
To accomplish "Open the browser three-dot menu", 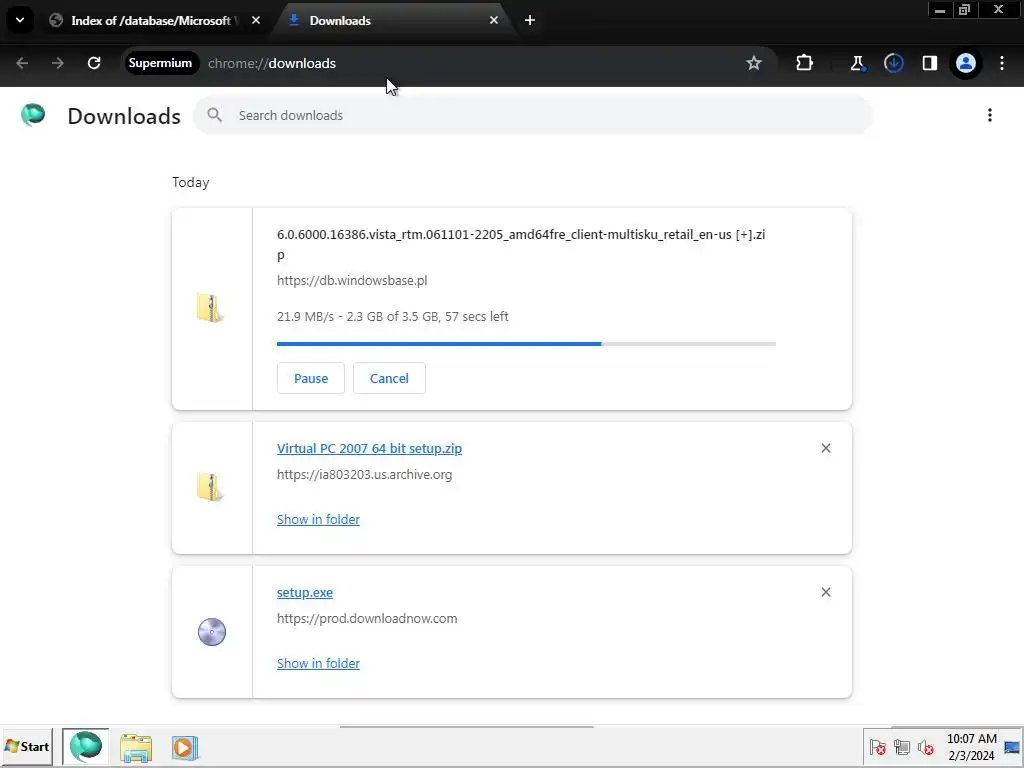I will (x=1002, y=63).
